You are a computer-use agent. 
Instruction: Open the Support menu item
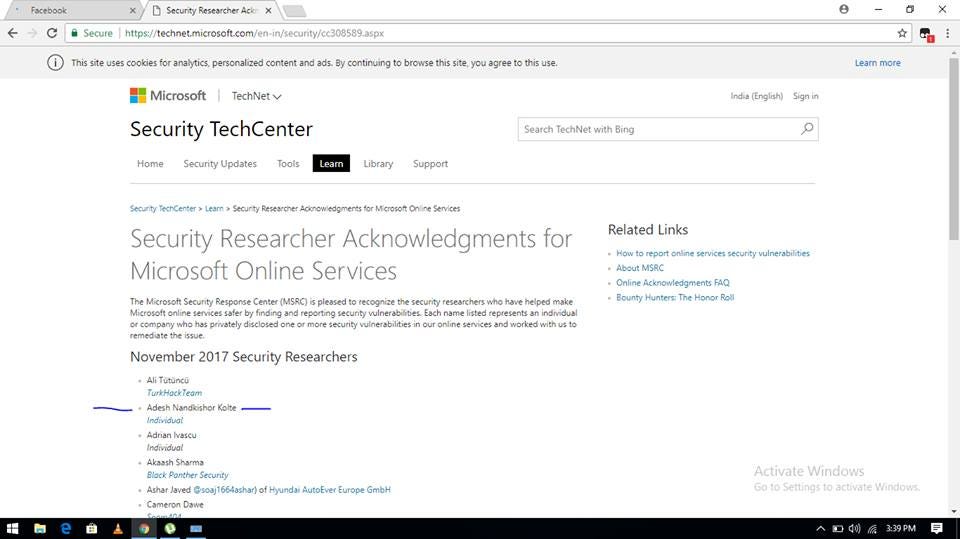pyautogui.click(x=430, y=164)
